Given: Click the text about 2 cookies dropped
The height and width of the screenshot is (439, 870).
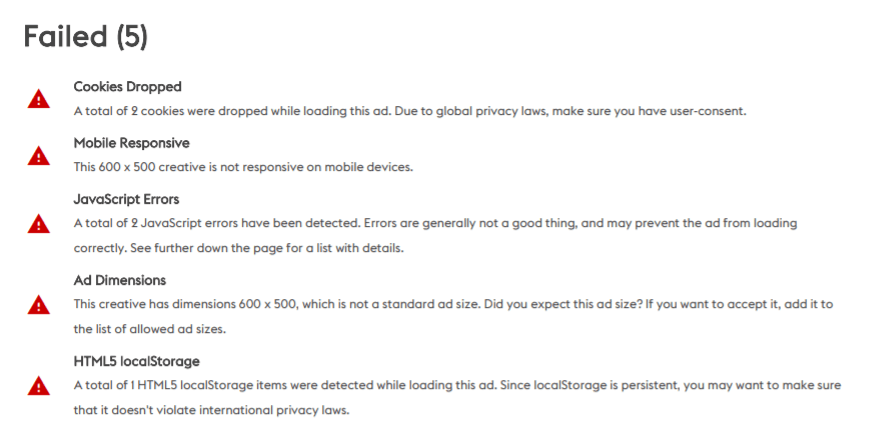Looking at the screenshot, I should tap(233, 111).
